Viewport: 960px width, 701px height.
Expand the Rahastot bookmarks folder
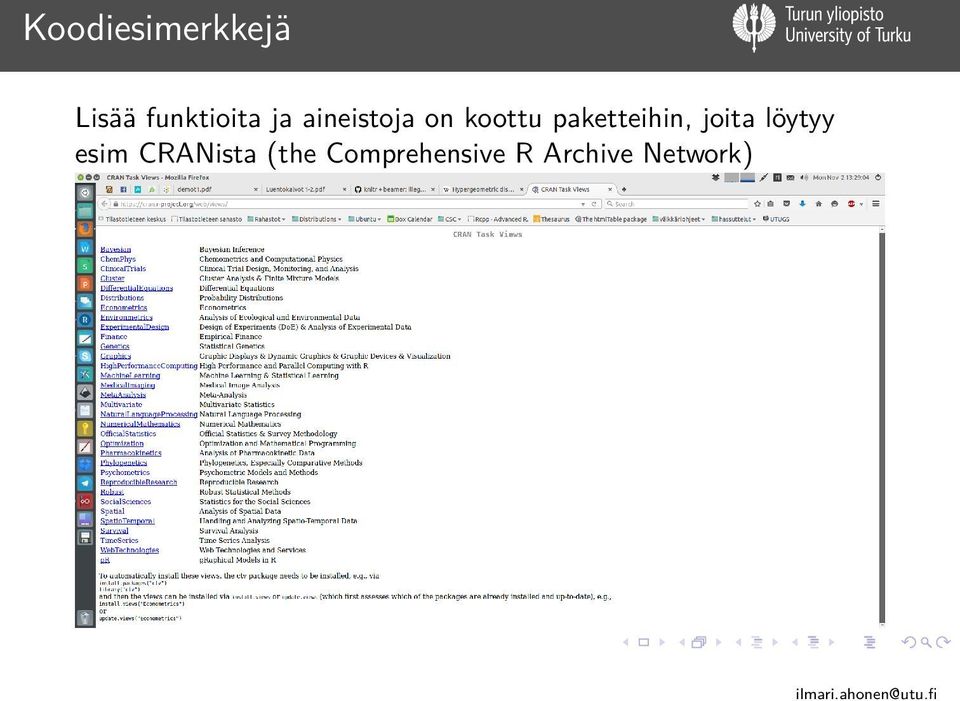(267, 219)
